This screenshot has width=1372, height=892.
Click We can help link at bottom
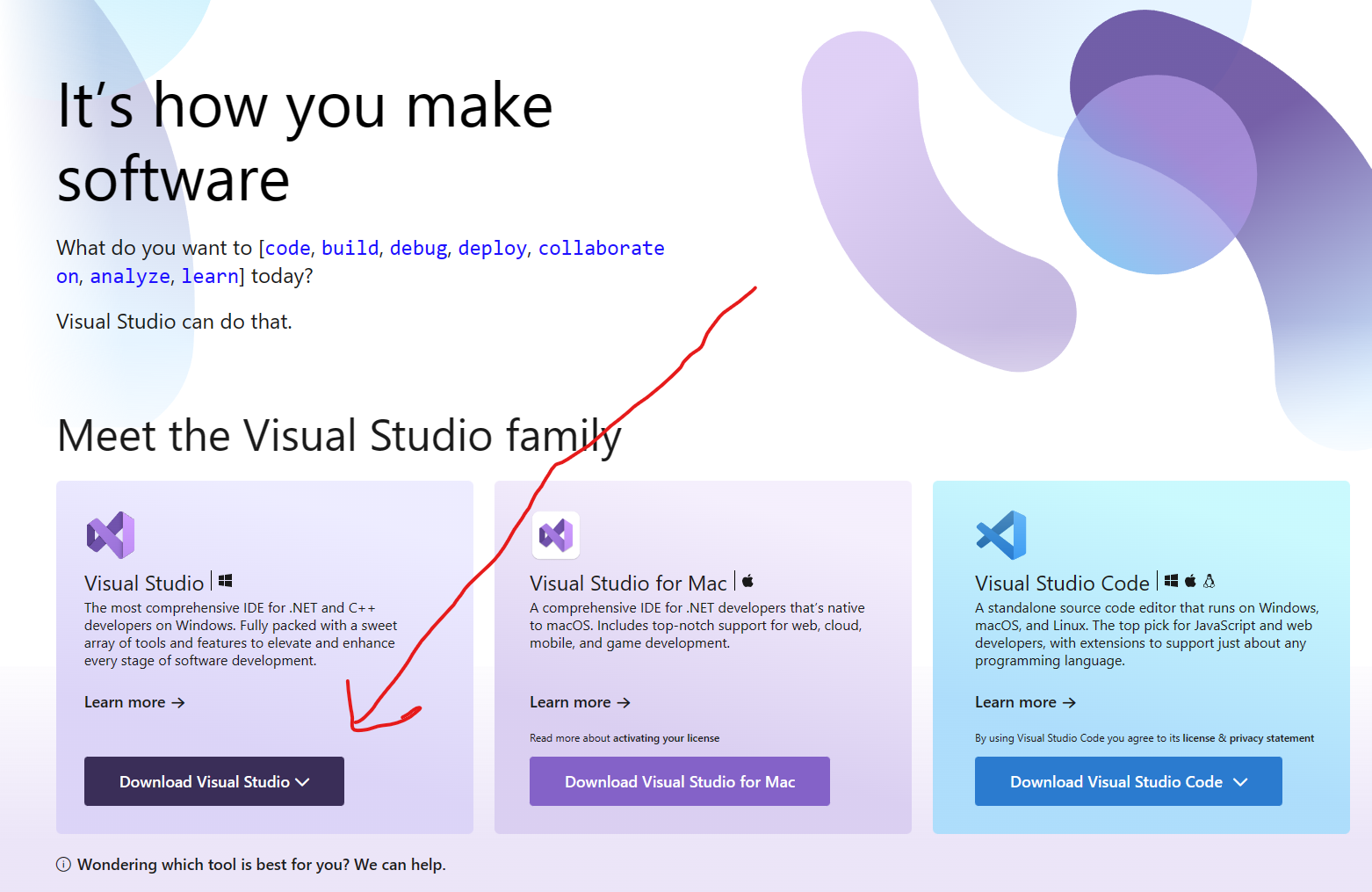[x=400, y=865]
